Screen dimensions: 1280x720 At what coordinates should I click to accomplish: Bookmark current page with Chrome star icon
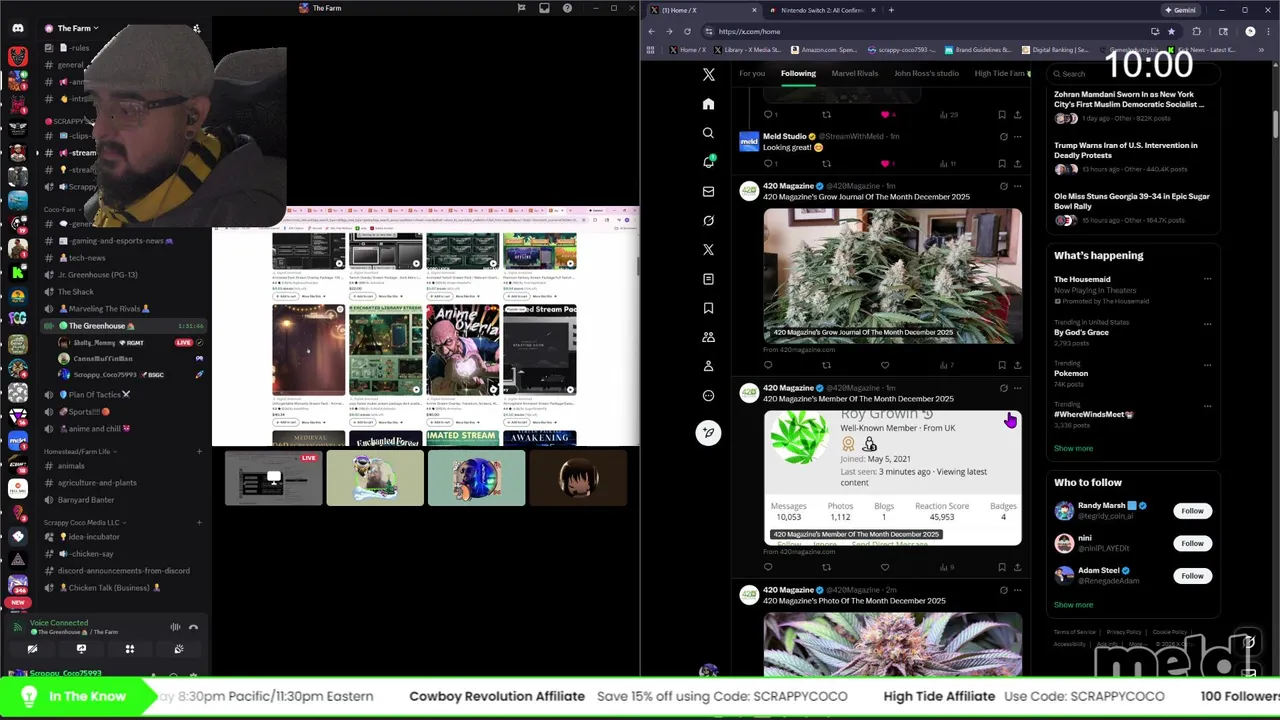tap(1171, 31)
